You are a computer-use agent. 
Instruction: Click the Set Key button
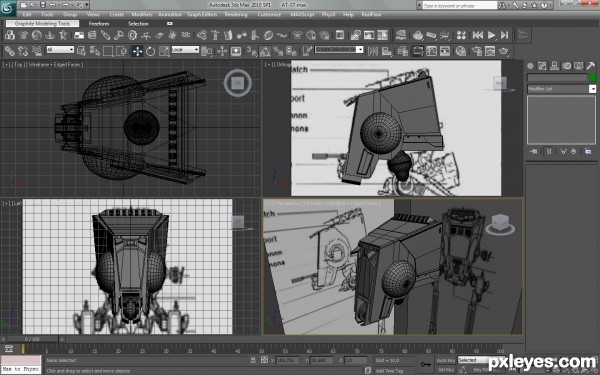(445, 370)
